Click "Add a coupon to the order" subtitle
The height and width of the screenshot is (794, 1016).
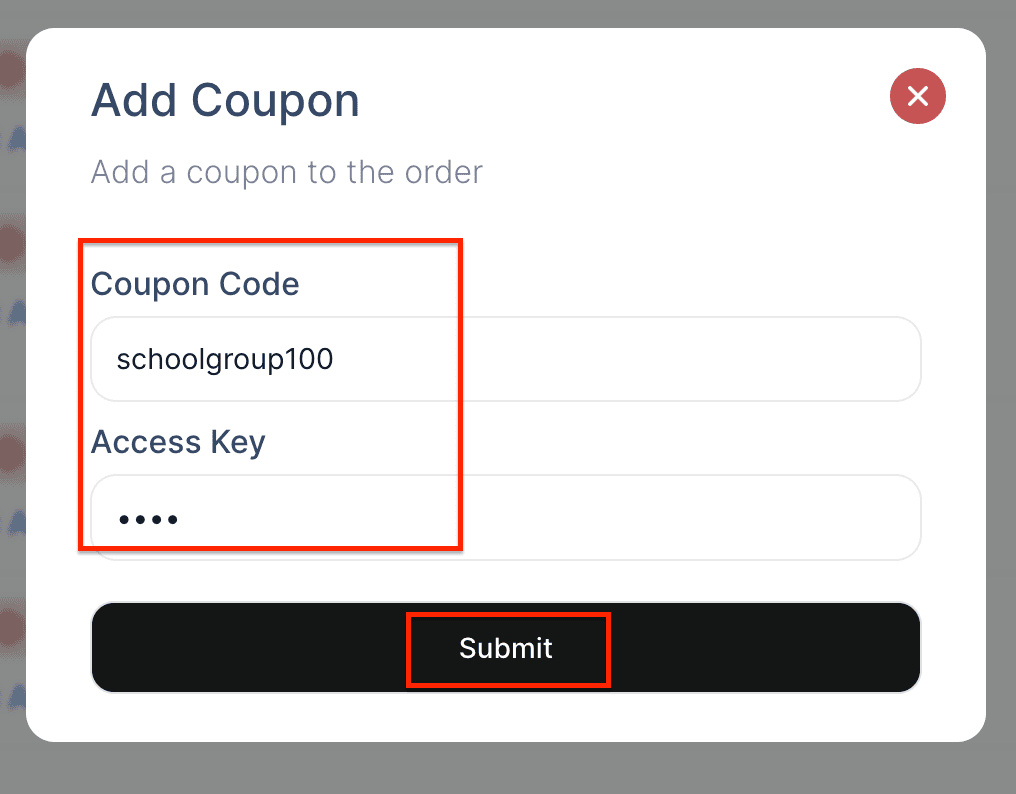coord(287,172)
